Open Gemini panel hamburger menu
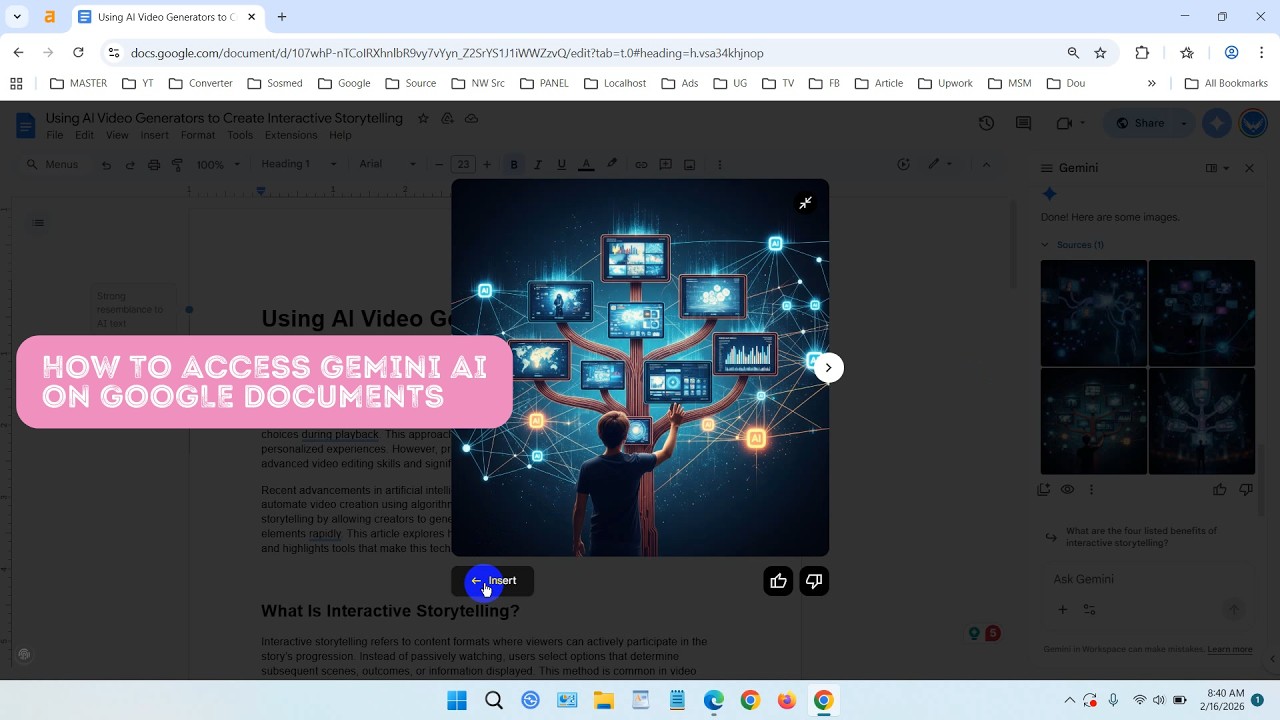This screenshot has height=720, width=1280. 1047,168
